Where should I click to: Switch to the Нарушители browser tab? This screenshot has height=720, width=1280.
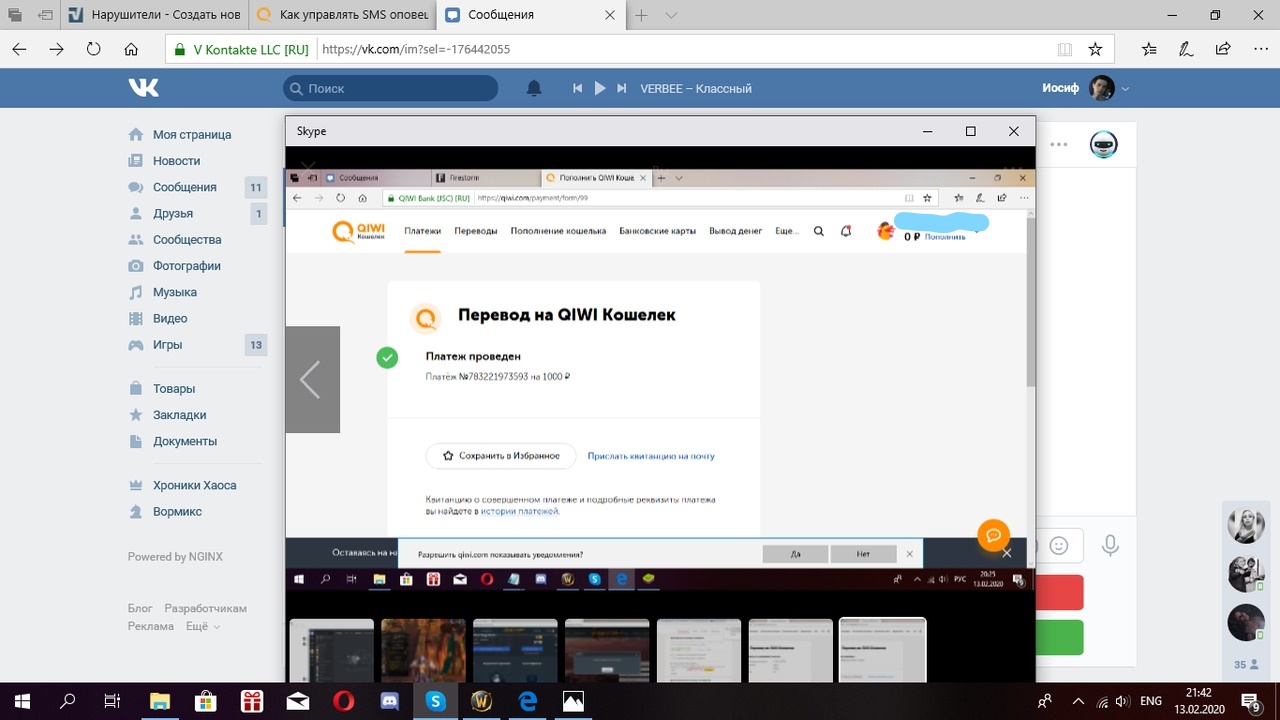(x=152, y=15)
